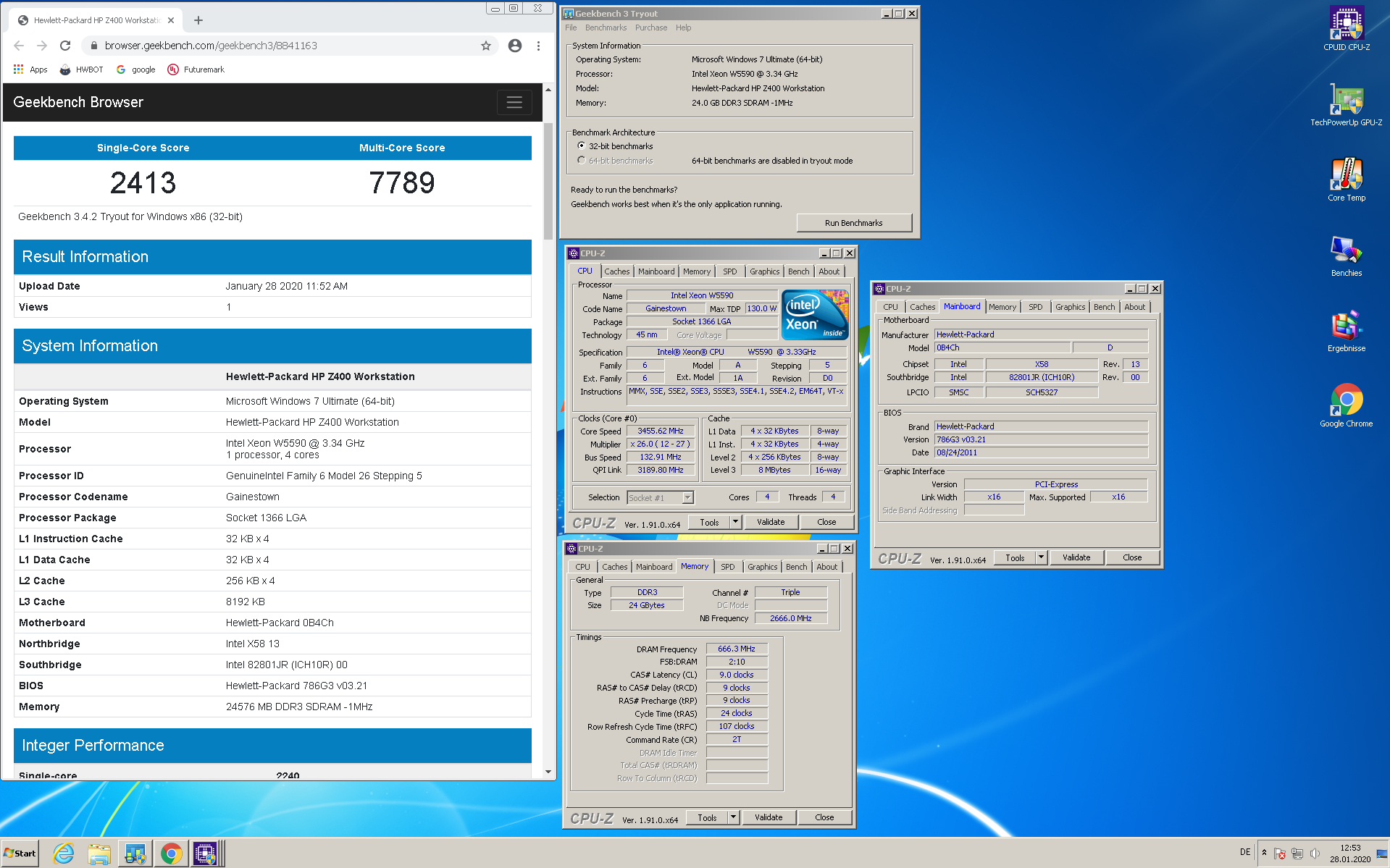Open Tools dropdown arrow in Memory window
The width and height of the screenshot is (1390, 868).
[733, 817]
